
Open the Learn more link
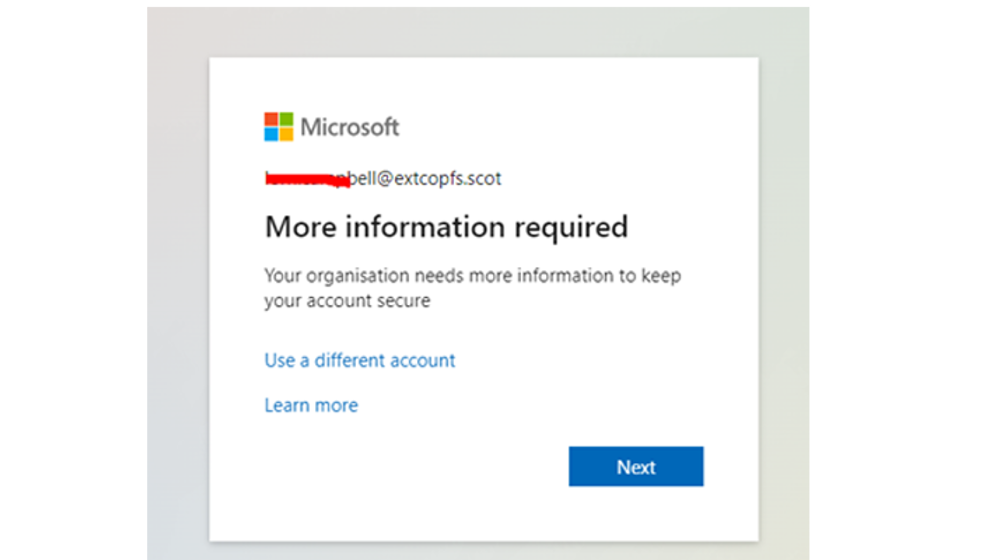point(311,405)
